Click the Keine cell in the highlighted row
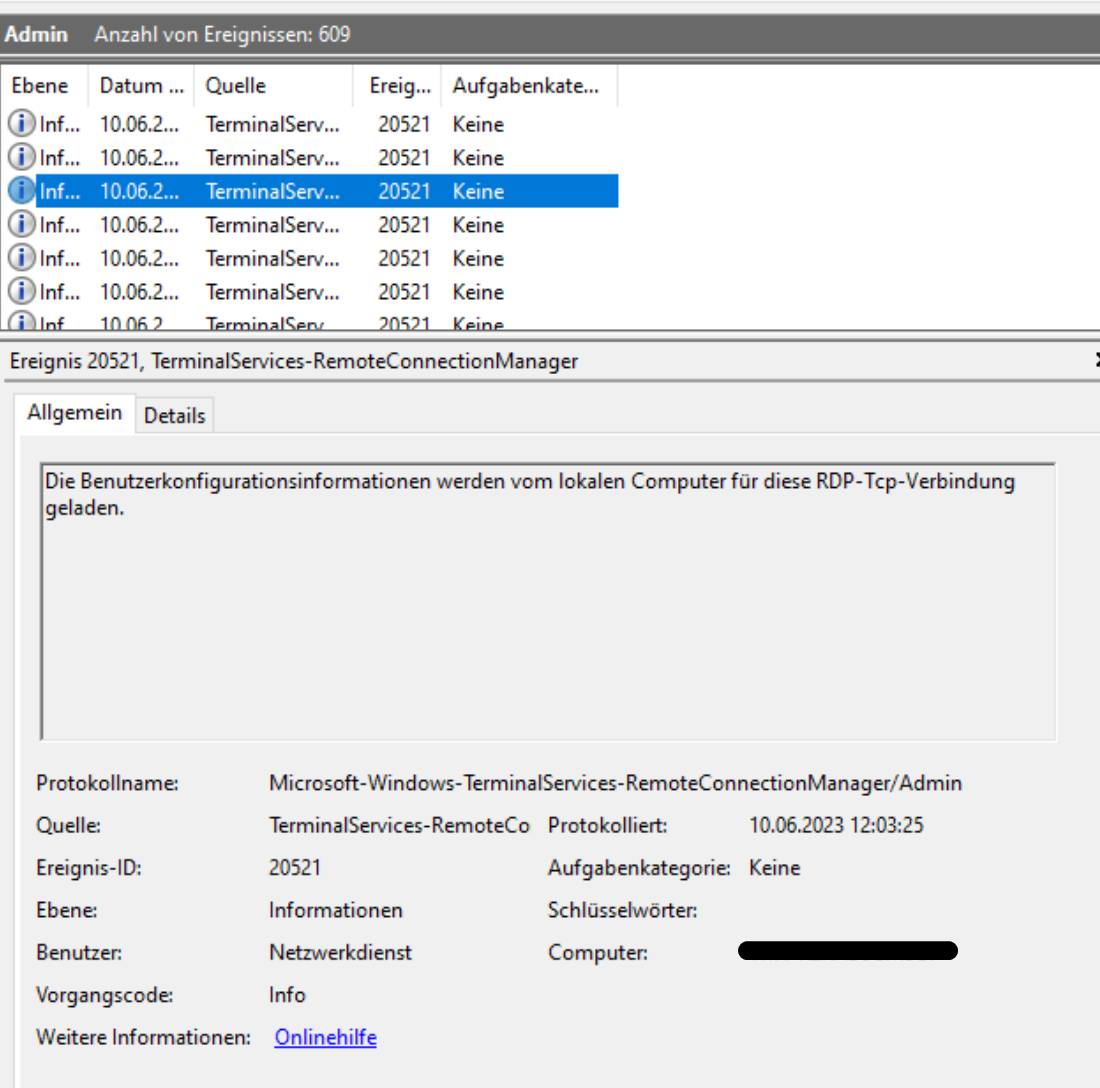Screen dimensions: 1100x1088 pyautogui.click(x=478, y=191)
